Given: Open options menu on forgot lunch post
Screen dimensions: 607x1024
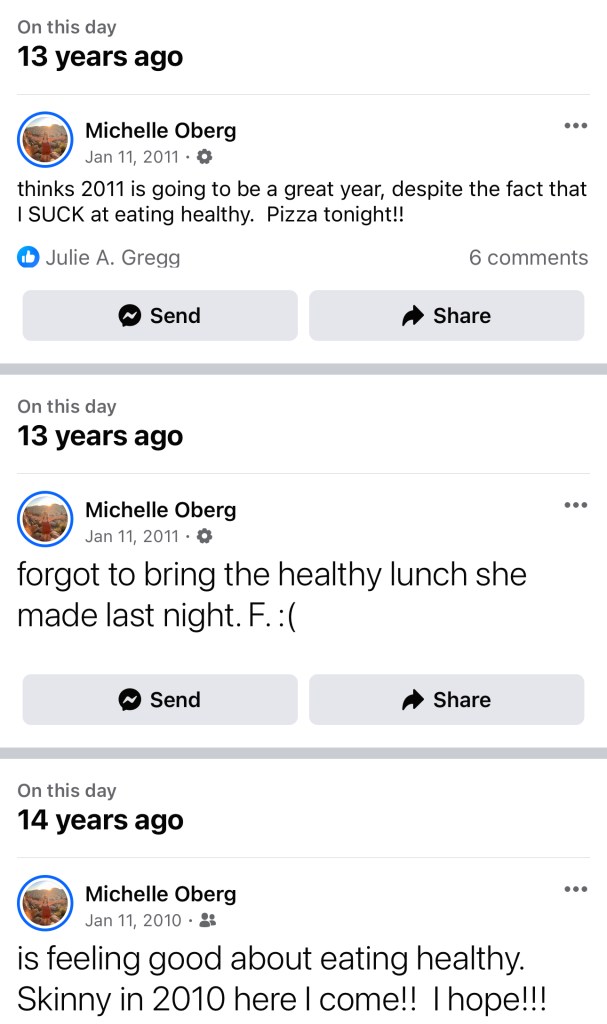Looking at the screenshot, I should click(x=575, y=505).
